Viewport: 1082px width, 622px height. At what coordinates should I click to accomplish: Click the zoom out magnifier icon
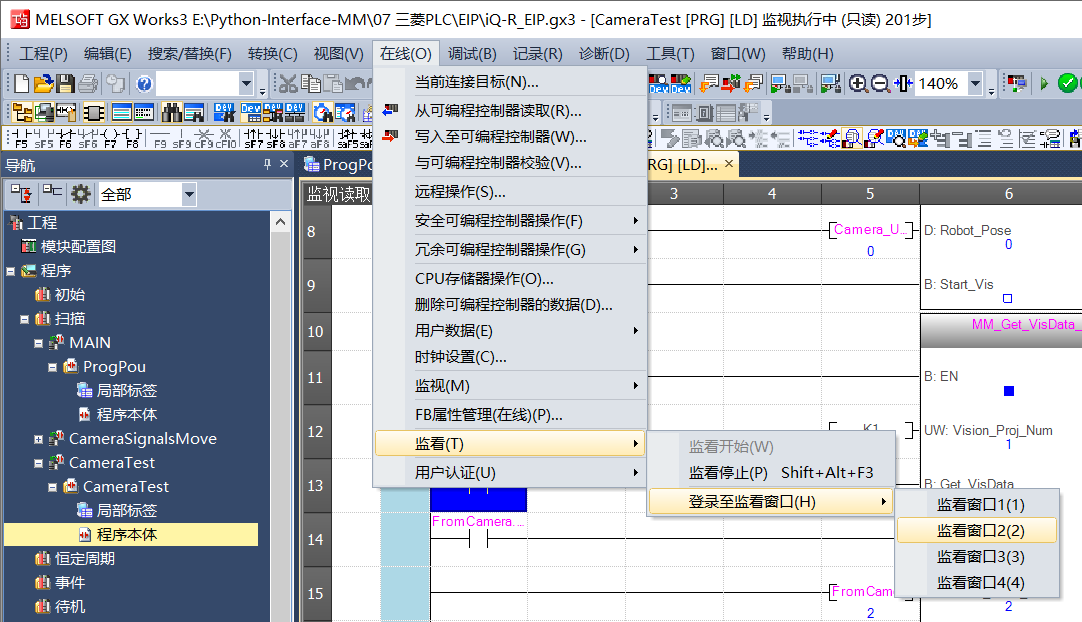(880, 84)
